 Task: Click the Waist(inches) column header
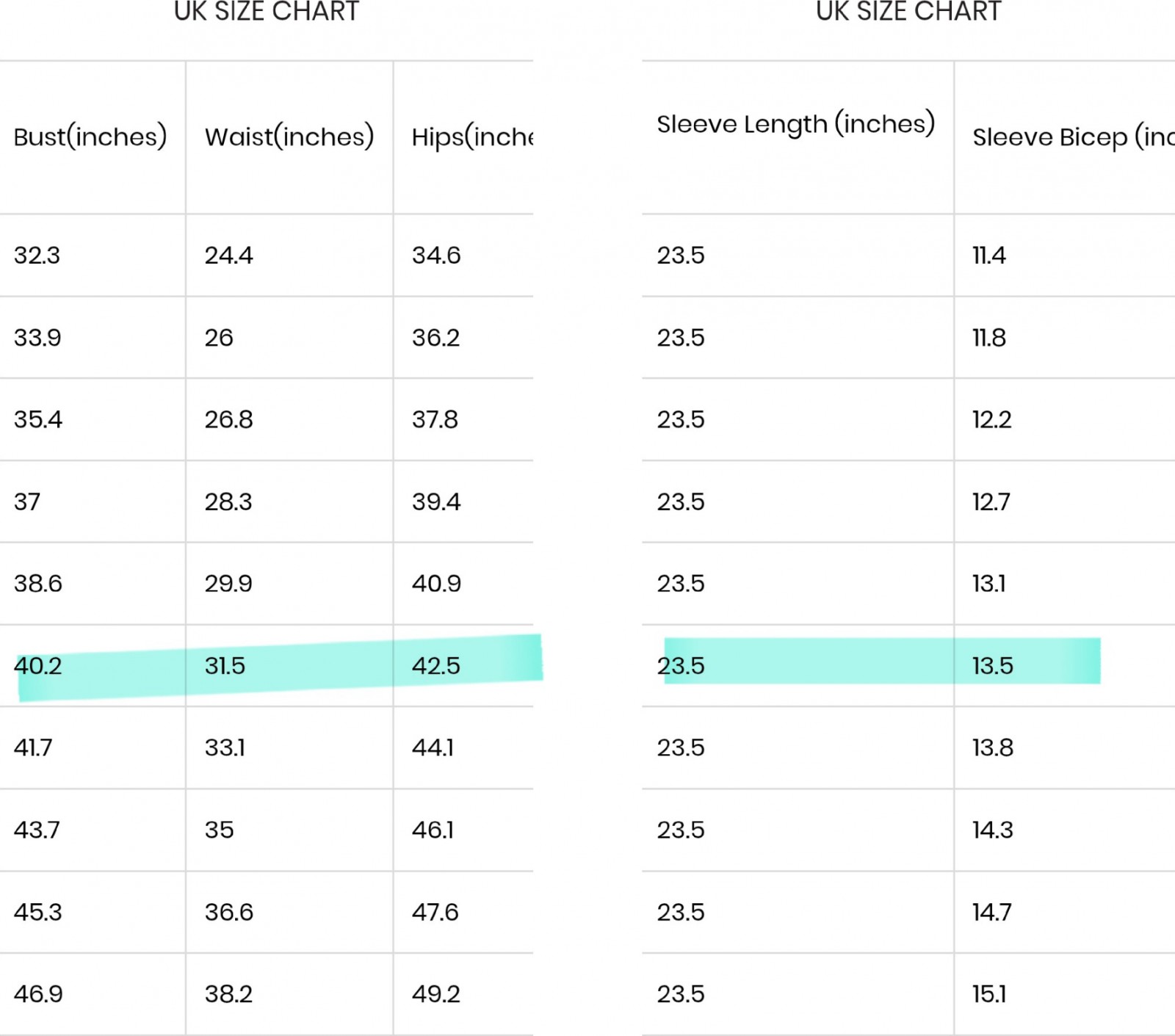(x=289, y=137)
